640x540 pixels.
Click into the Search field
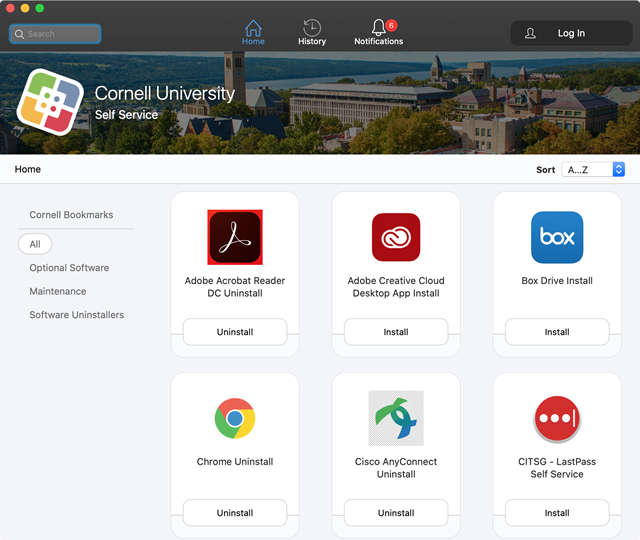[x=55, y=34]
